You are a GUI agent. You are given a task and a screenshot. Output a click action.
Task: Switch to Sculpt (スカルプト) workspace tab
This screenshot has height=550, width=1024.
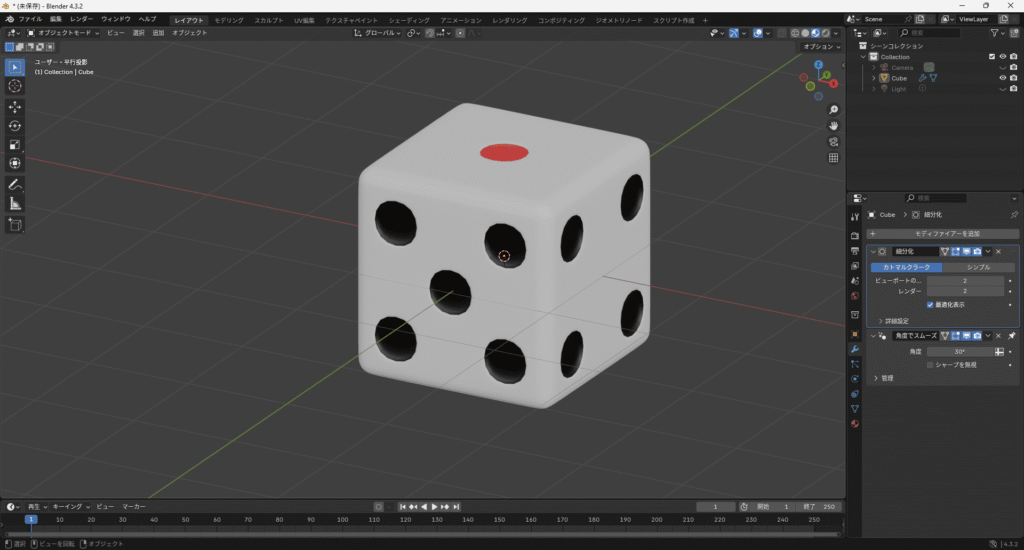tap(268, 20)
